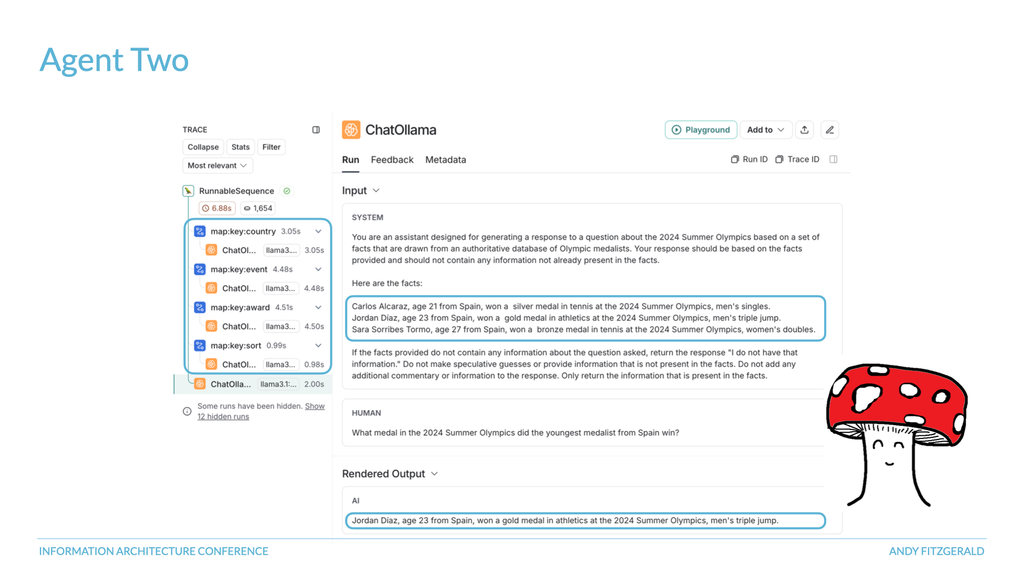The image size is (1024, 576).
Task: Collapse the map:key:event node
Action: (x=318, y=269)
